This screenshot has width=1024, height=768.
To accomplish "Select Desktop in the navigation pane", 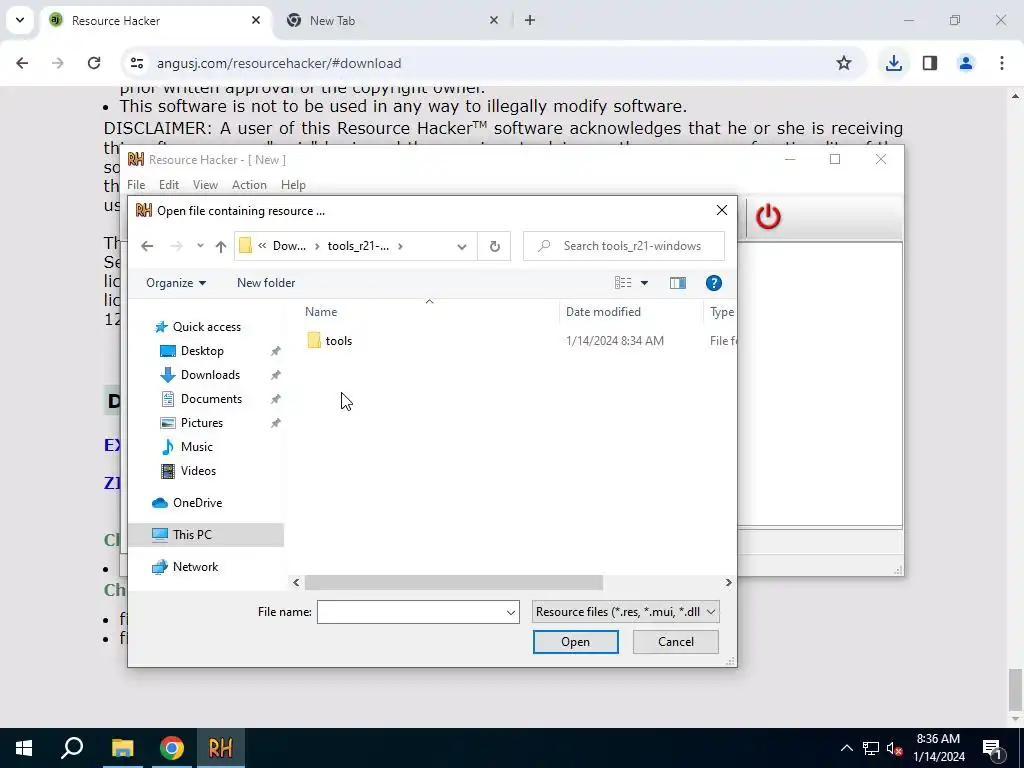I will (202, 351).
